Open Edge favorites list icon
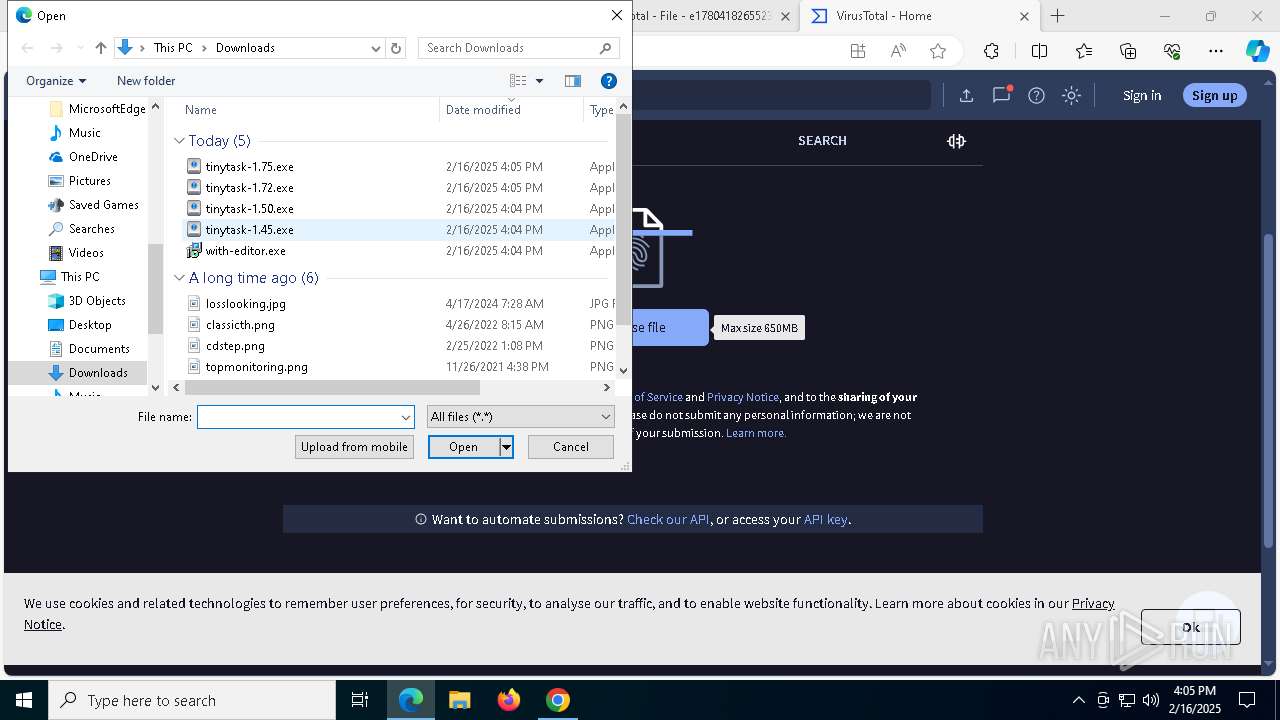1280x720 pixels. pos(1084,52)
